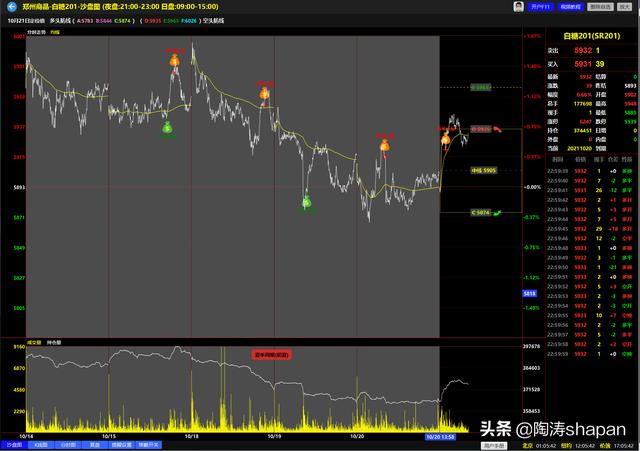
Task: Switch to the K线图 tab
Action: (41, 444)
